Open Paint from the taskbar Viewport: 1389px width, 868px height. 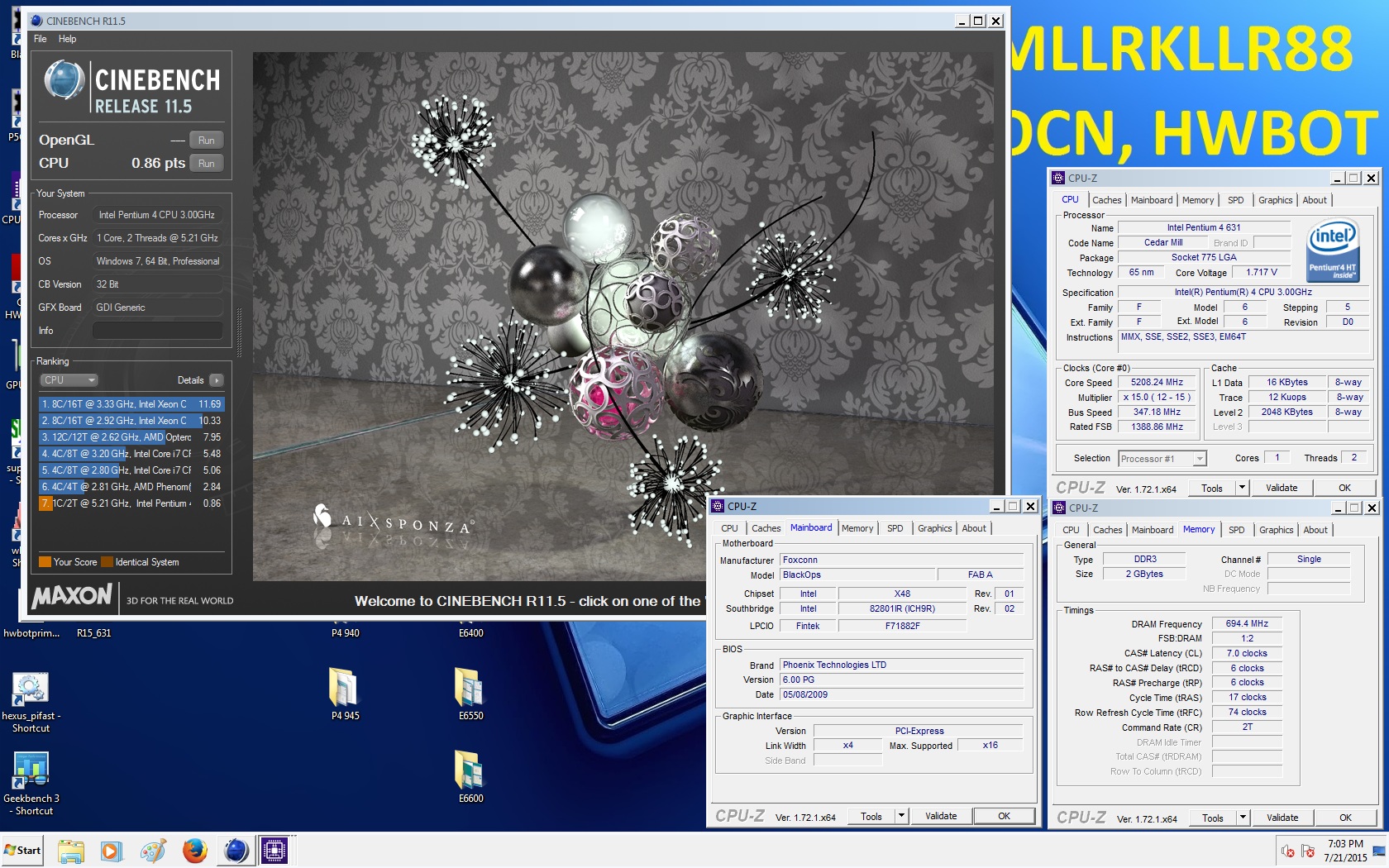(x=153, y=851)
